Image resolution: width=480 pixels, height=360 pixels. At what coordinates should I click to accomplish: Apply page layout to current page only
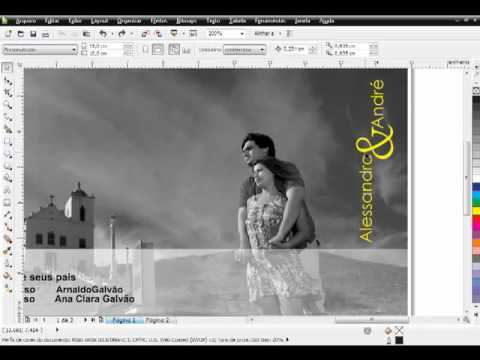[187, 50]
